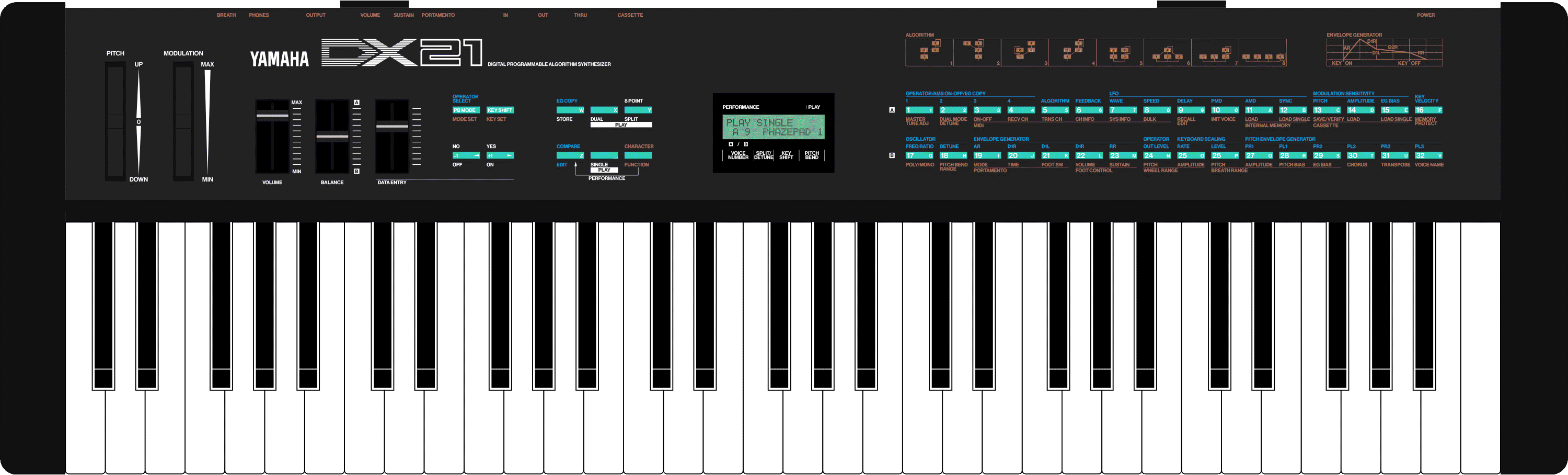Select button 30 PL2 / Chorus

(x=1361, y=155)
